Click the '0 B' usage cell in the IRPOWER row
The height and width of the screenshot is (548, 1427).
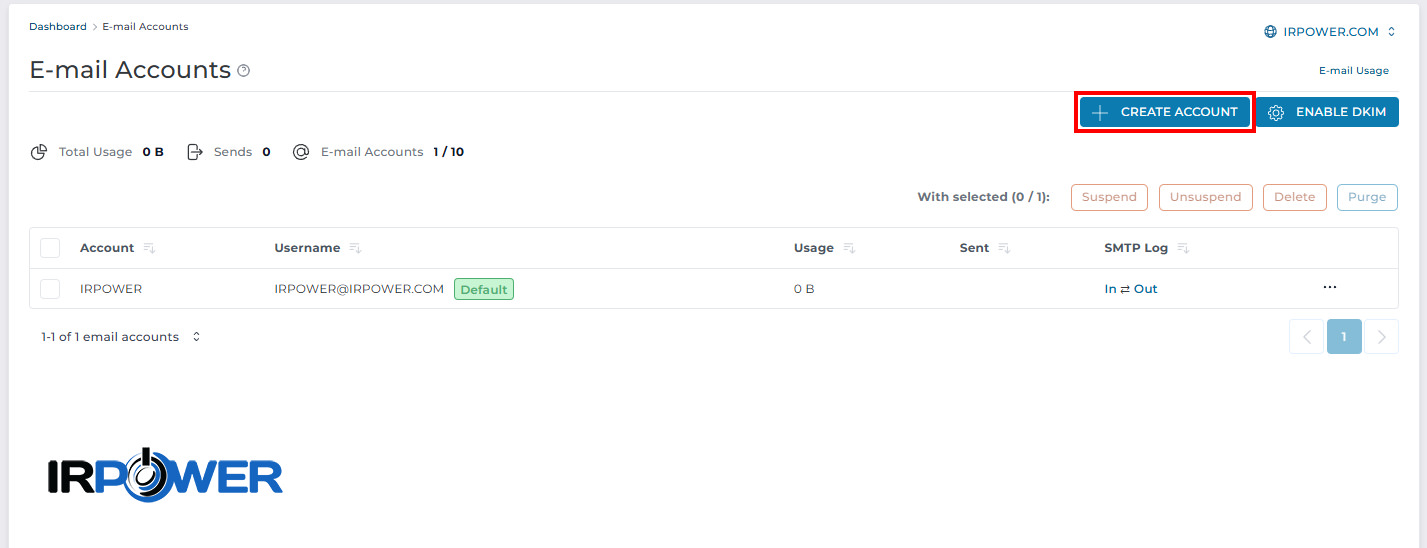pyautogui.click(x=804, y=289)
